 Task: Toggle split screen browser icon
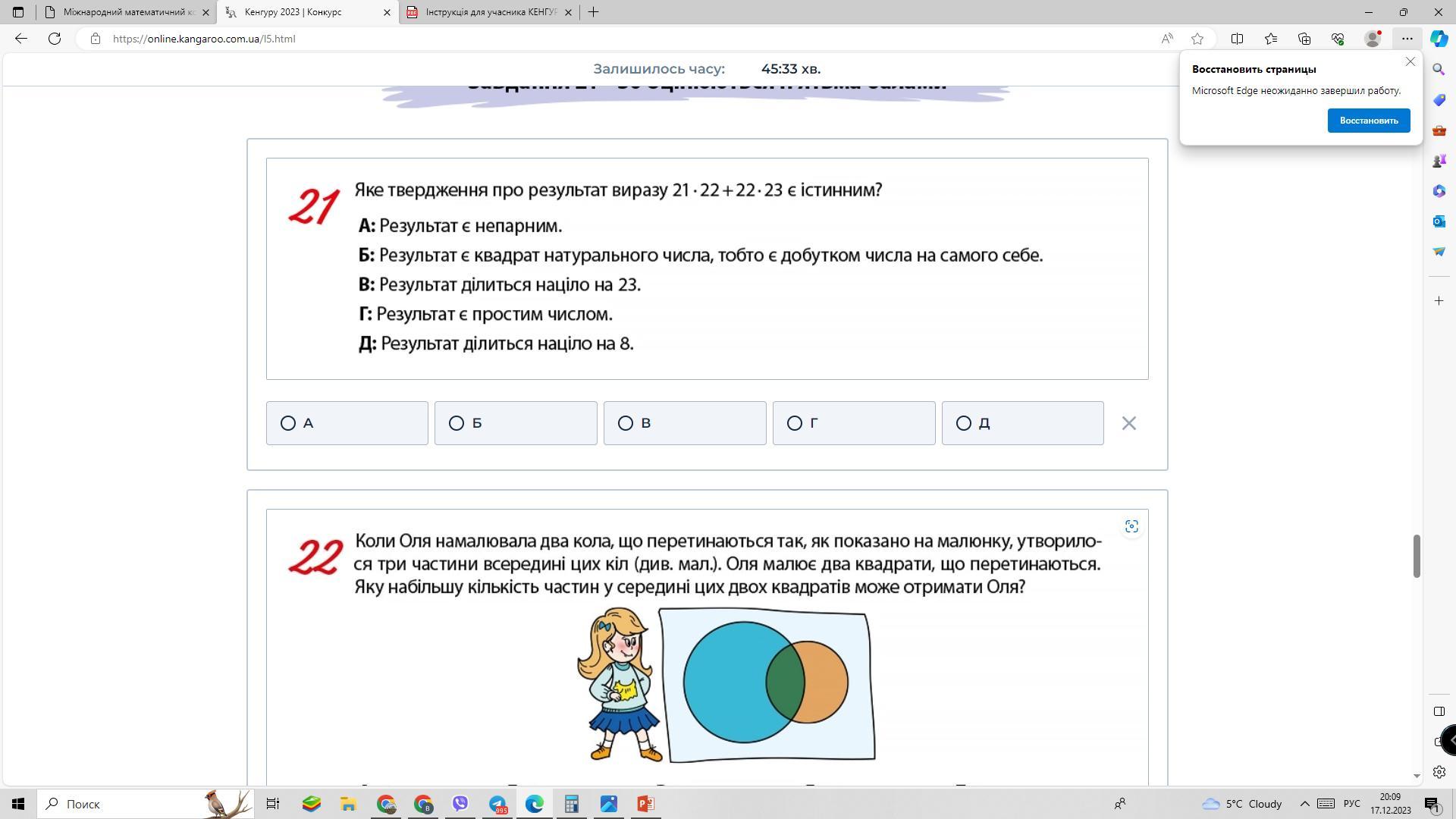pos(1237,39)
